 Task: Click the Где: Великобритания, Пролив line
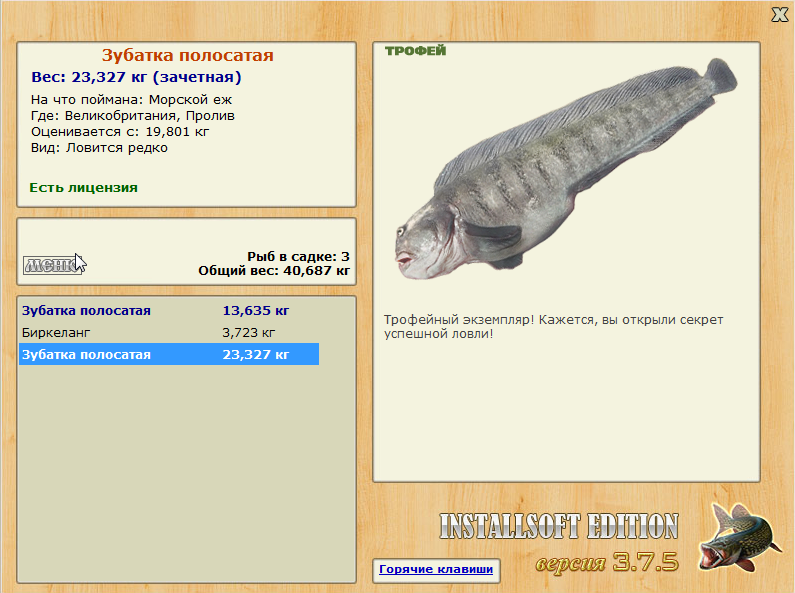click(x=133, y=116)
